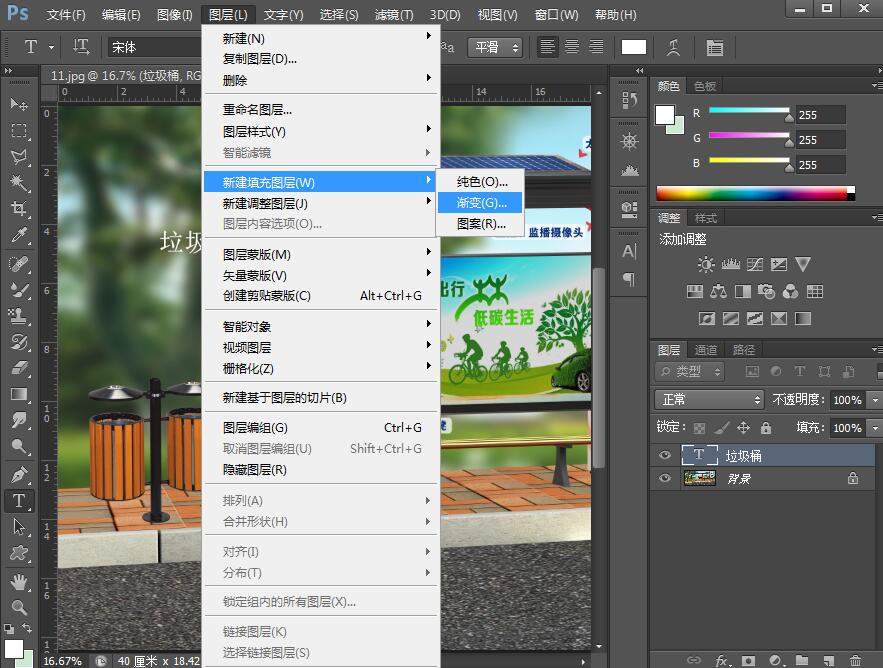The height and width of the screenshot is (668, 883).
Task: Open the 正常 blending mode dropdown
Action: coord(709,400)
